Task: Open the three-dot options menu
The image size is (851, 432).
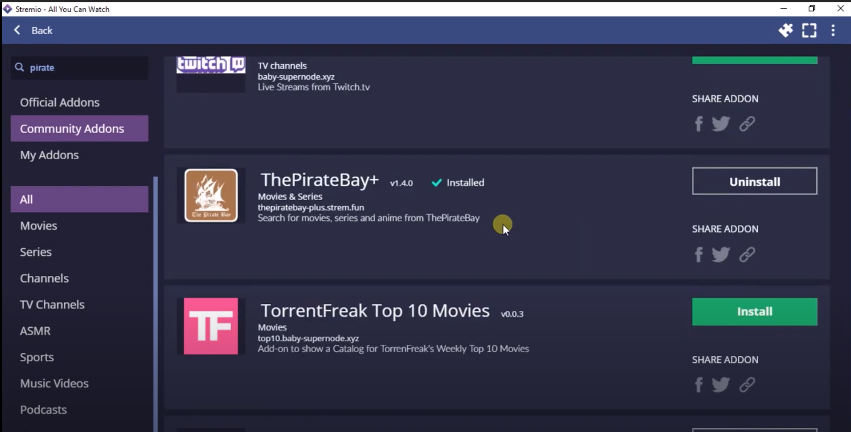Action: 833,30
